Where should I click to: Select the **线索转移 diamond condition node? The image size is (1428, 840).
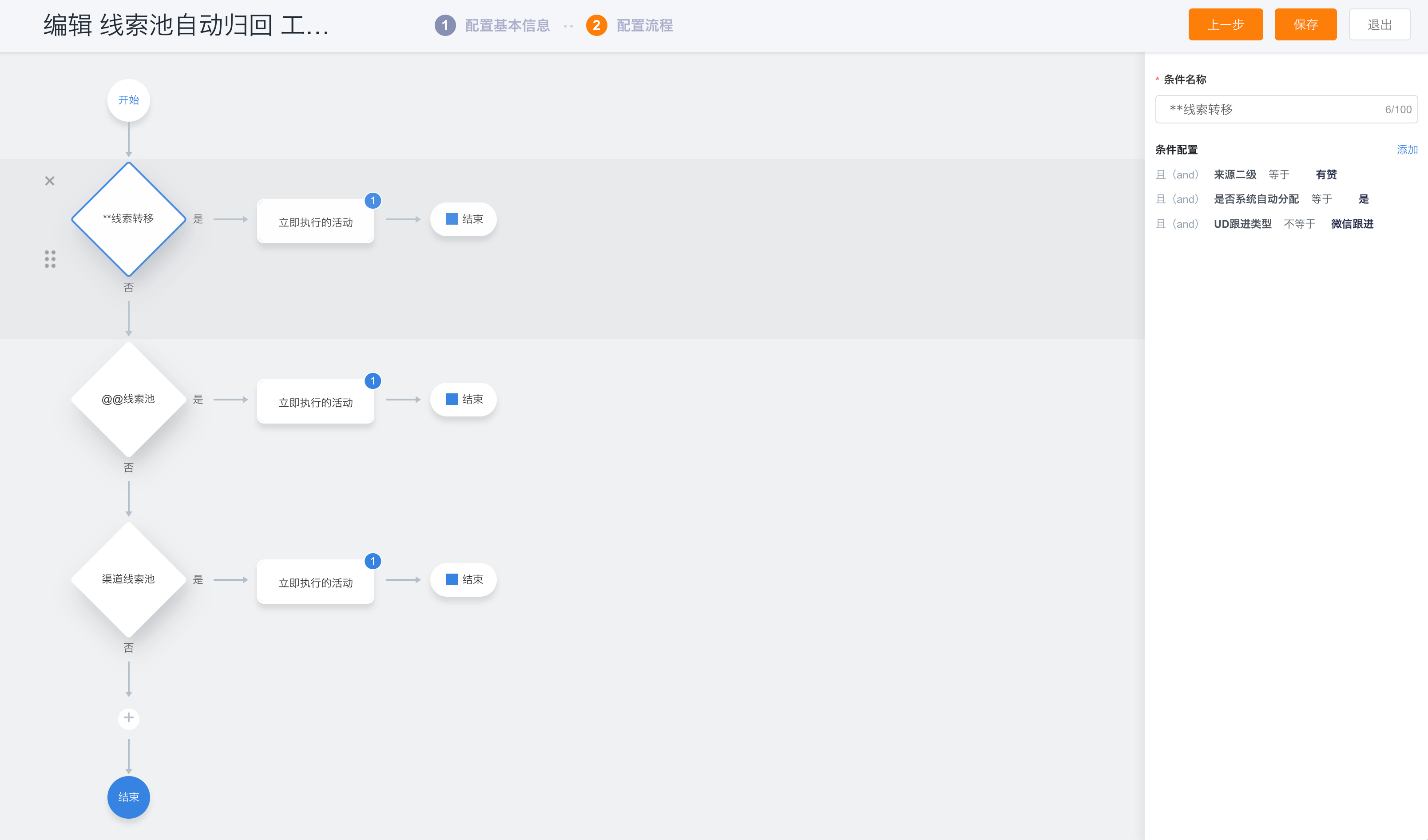(x=129, y=218)
